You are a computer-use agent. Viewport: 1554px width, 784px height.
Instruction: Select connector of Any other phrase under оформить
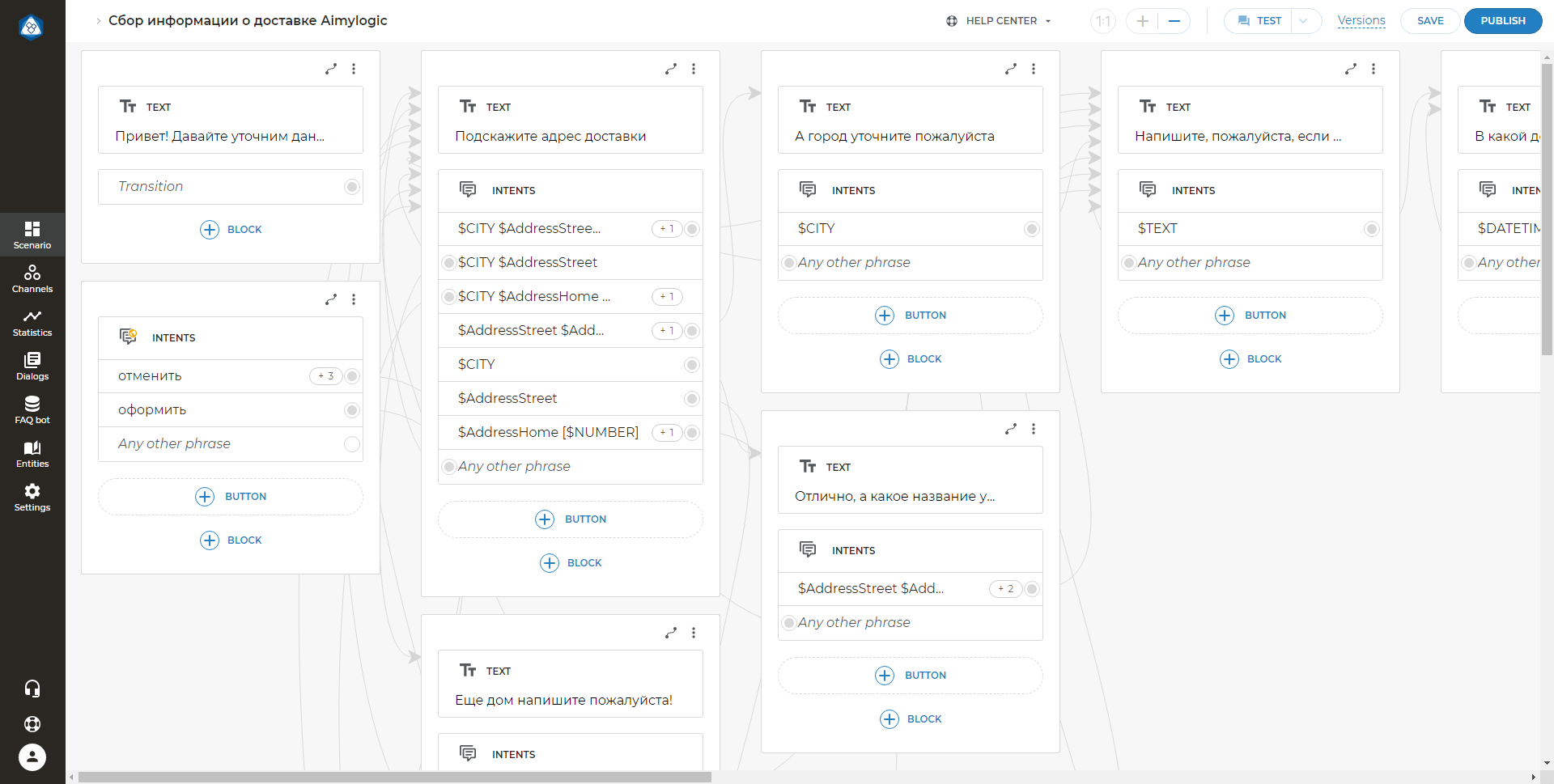point(352,444)
